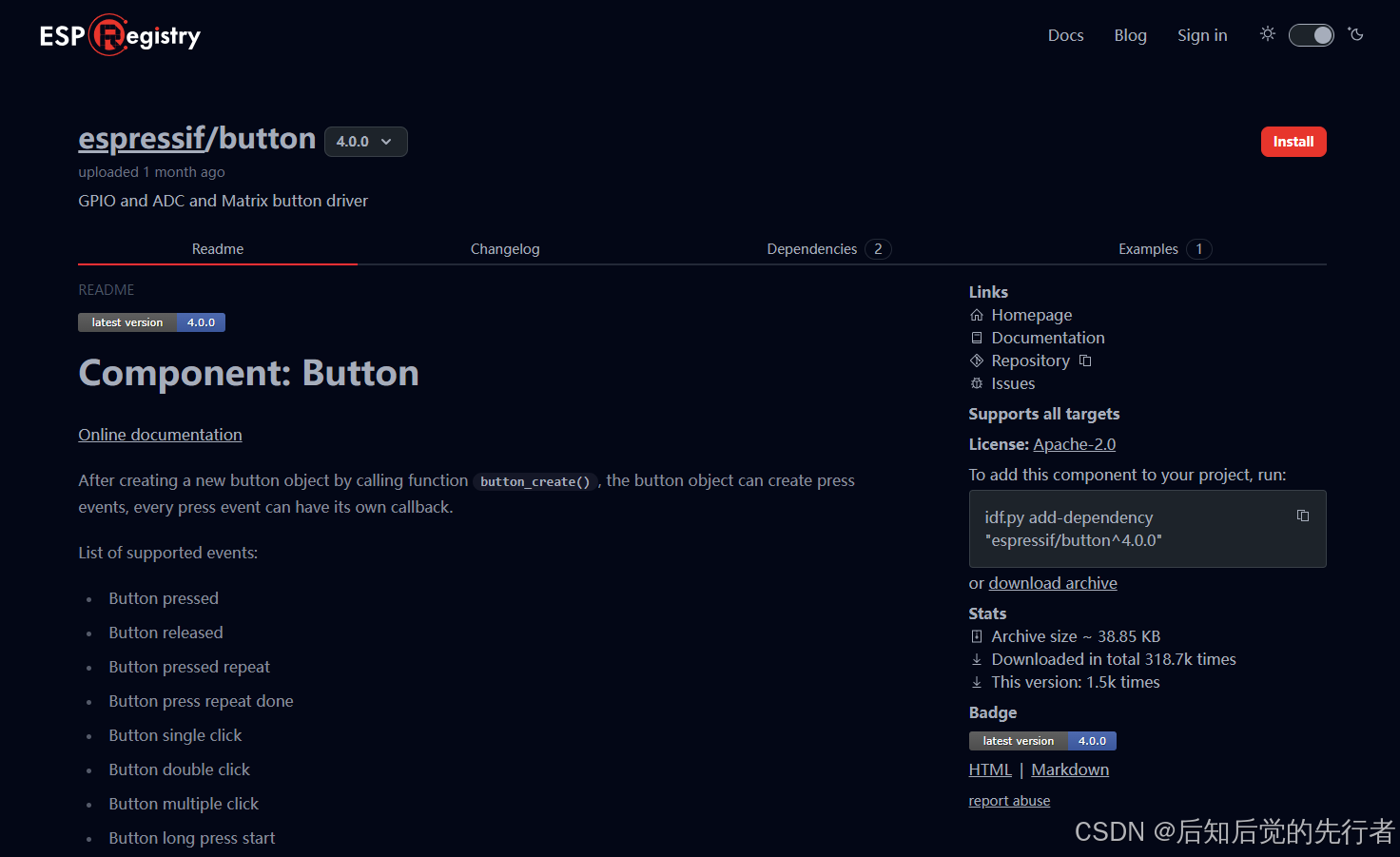Click the 'Component: Button' heading
Viewport: 1400px width, 857px height.
click(x=248, y=373)
